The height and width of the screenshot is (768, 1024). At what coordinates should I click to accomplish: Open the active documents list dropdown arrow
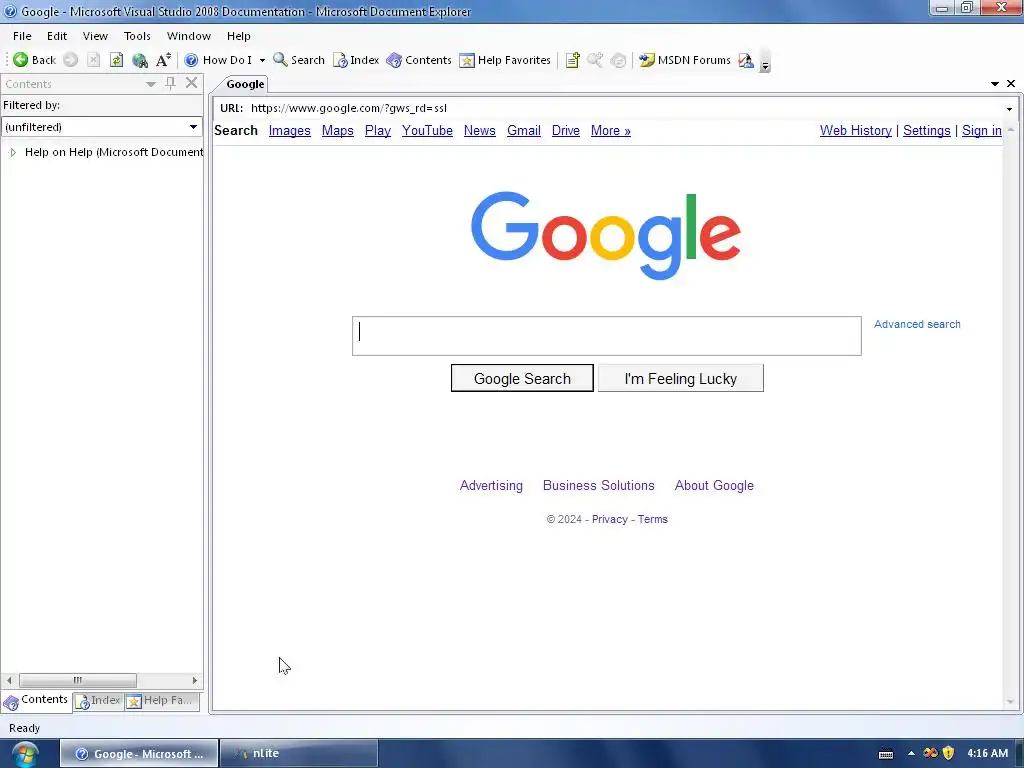pos(995,84)
